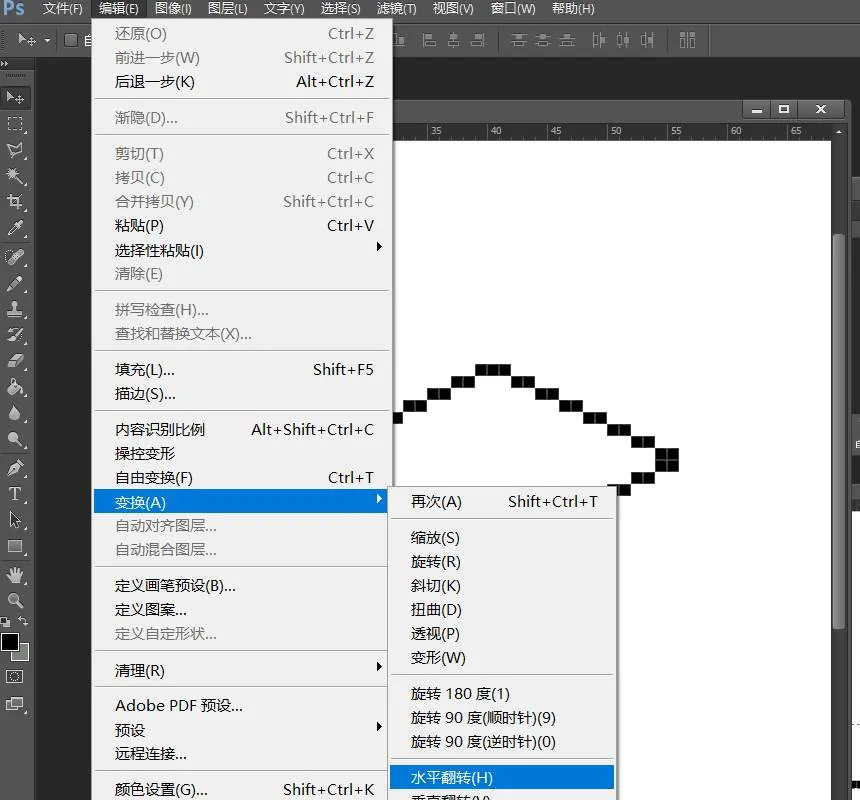Expand the 预设 submenu
Image resolution: width=860 pixels, height=800 pixels.
coord(242,730)
